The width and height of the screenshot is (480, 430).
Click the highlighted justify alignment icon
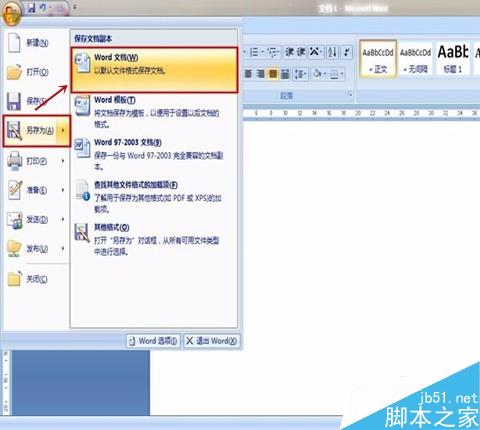273,74
